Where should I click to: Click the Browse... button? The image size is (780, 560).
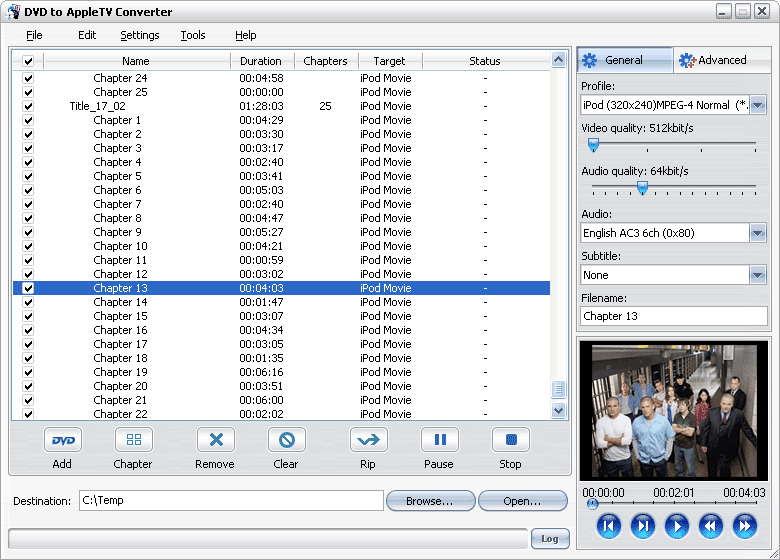point(430,501)
